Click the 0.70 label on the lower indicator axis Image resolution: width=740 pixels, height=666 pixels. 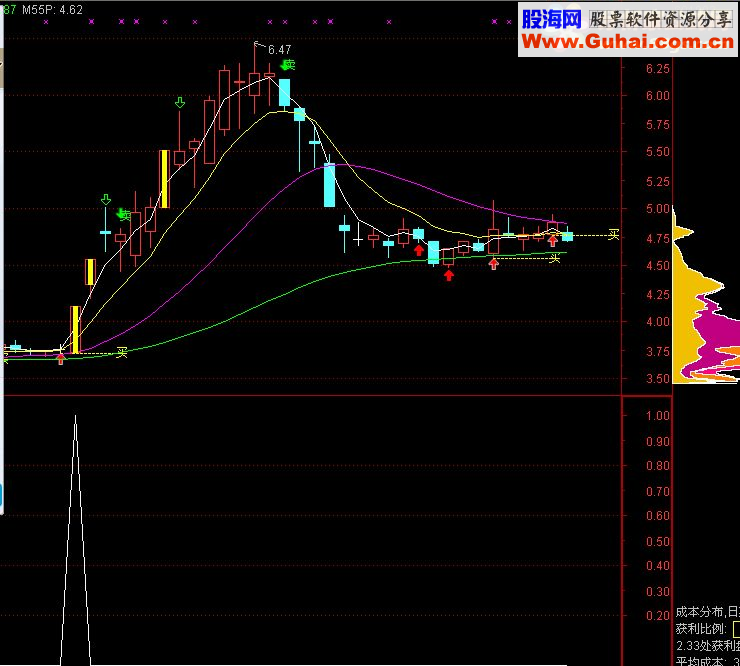pos(657,492)
